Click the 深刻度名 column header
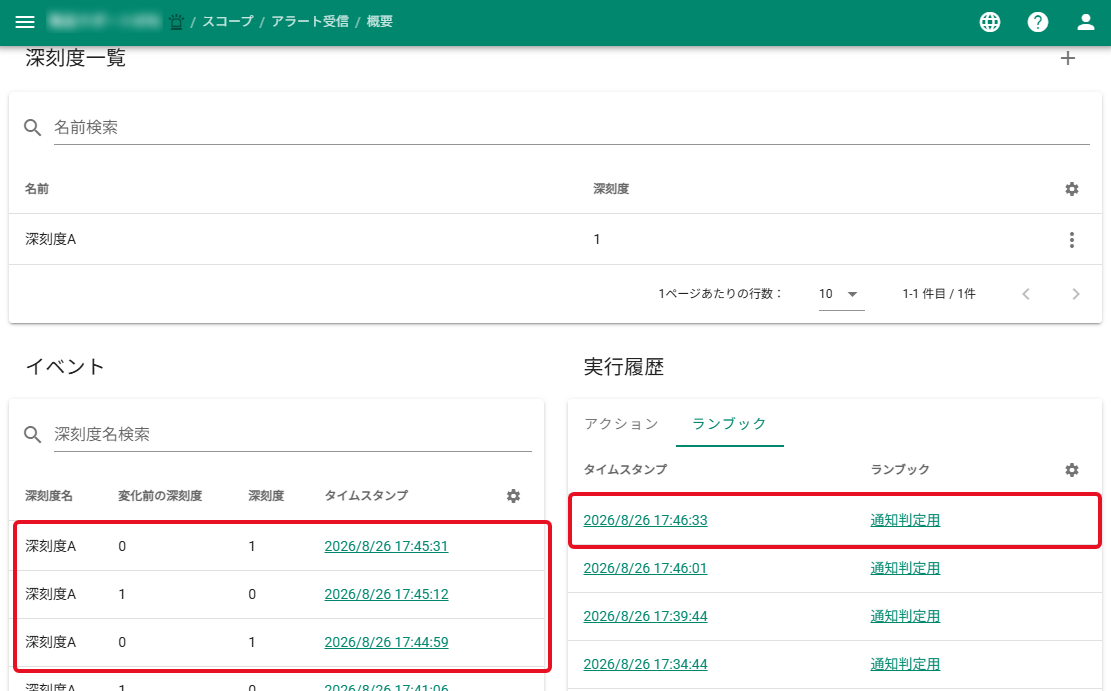This screenshot has height=691, width=1111. 49,496
